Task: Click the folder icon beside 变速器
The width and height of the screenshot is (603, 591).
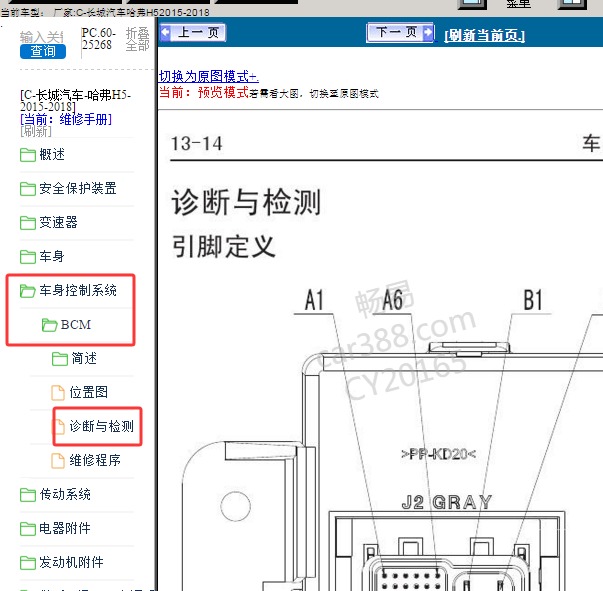Action: [x=28, y=223]
